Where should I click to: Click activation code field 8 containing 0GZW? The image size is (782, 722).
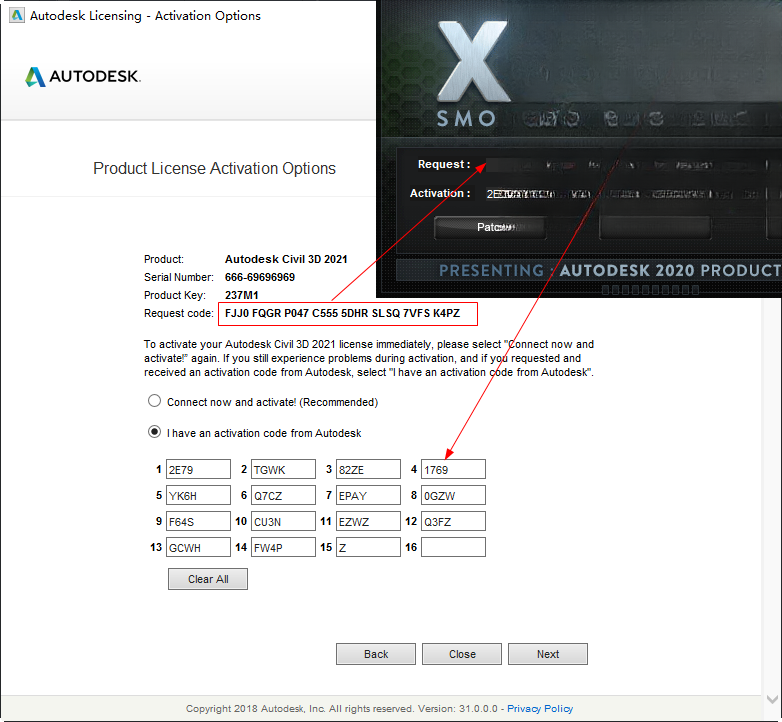(453, 495)
